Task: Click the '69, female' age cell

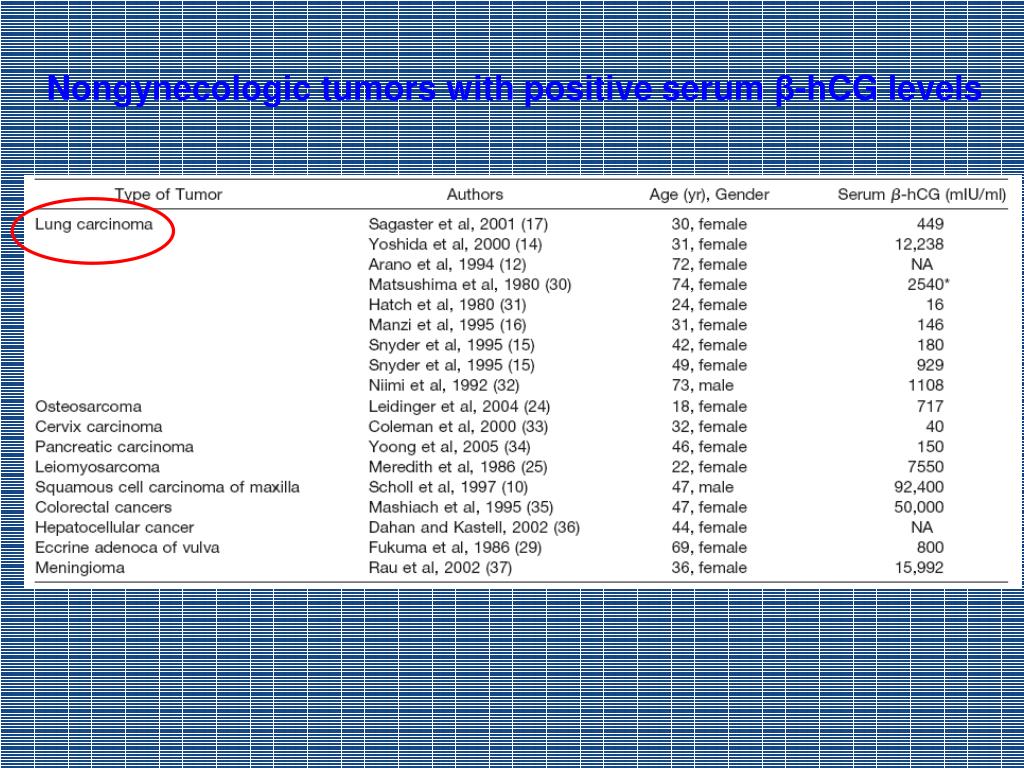Action: pos(709,548)
